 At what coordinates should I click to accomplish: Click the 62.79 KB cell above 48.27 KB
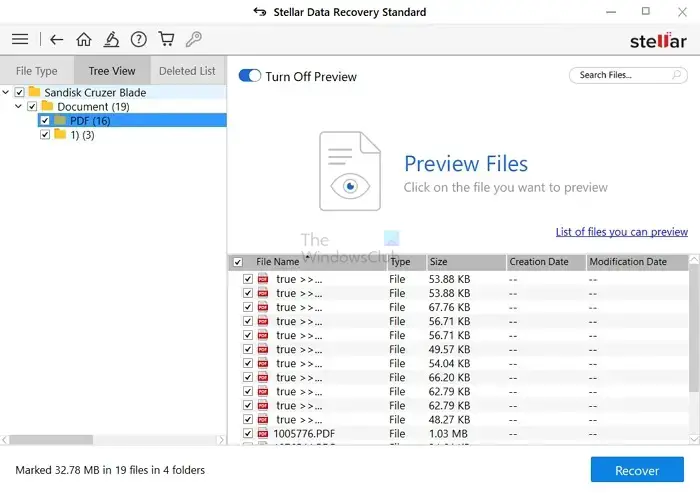(x=450, y=405)
